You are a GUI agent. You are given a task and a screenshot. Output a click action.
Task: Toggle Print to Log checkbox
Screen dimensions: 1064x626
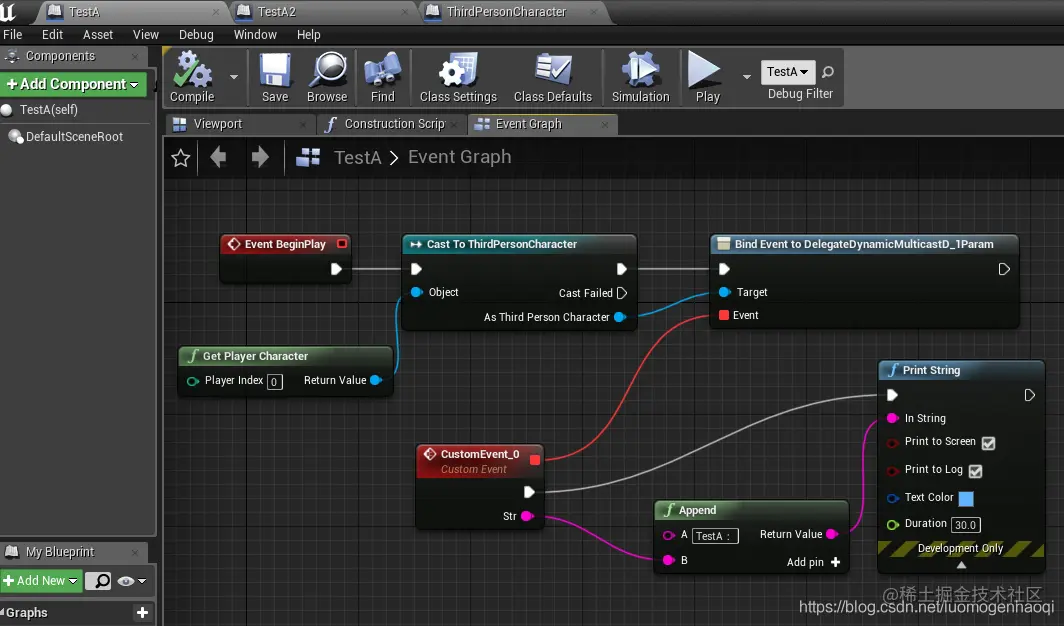point(975,471)
